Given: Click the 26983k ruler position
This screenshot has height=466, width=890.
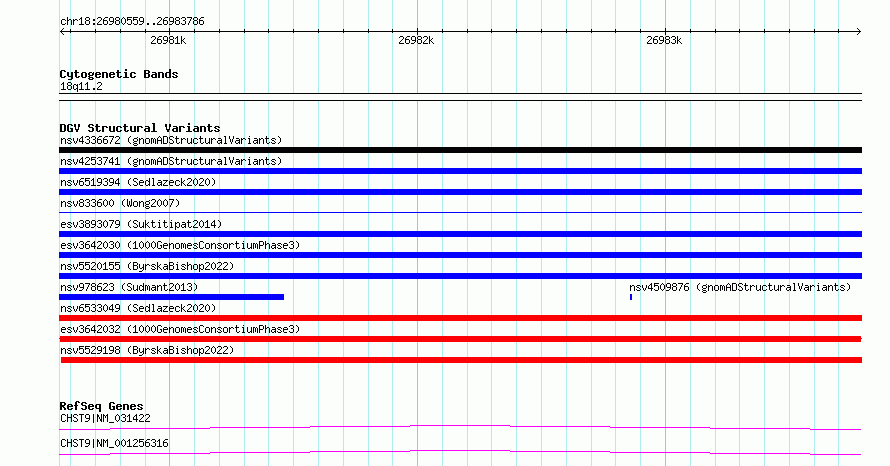Looking at the screenshot, I should coord(664,40).
